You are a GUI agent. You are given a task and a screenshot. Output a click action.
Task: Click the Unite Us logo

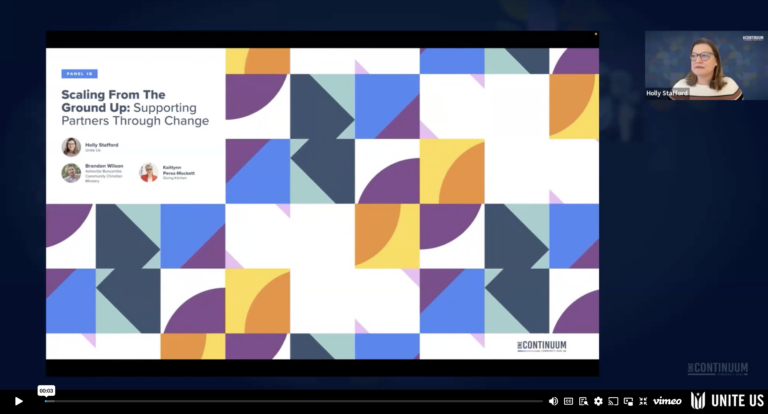pos(727,400)
